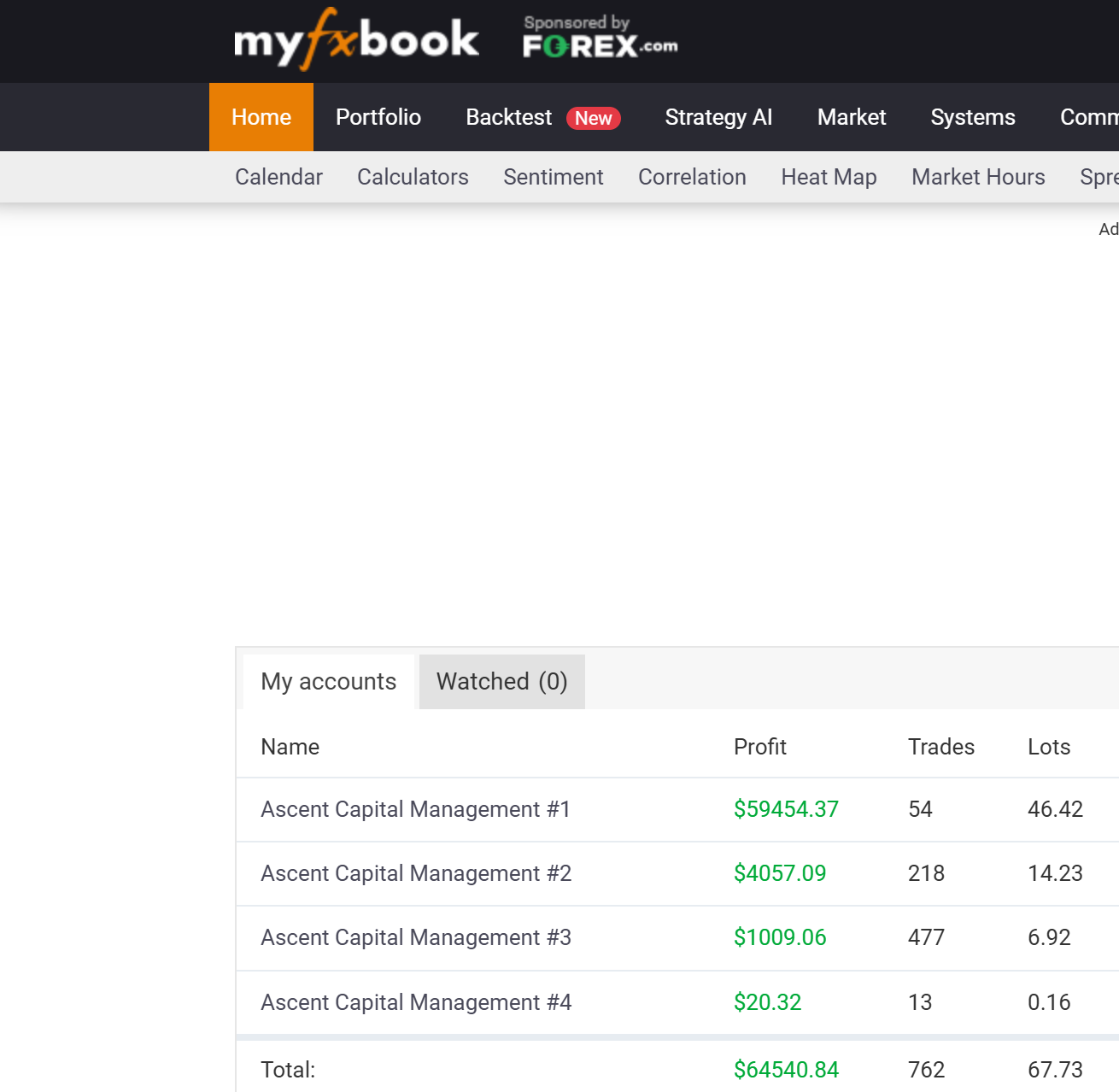
Task: Open the Heat Map link
Action: coord(829,177)
